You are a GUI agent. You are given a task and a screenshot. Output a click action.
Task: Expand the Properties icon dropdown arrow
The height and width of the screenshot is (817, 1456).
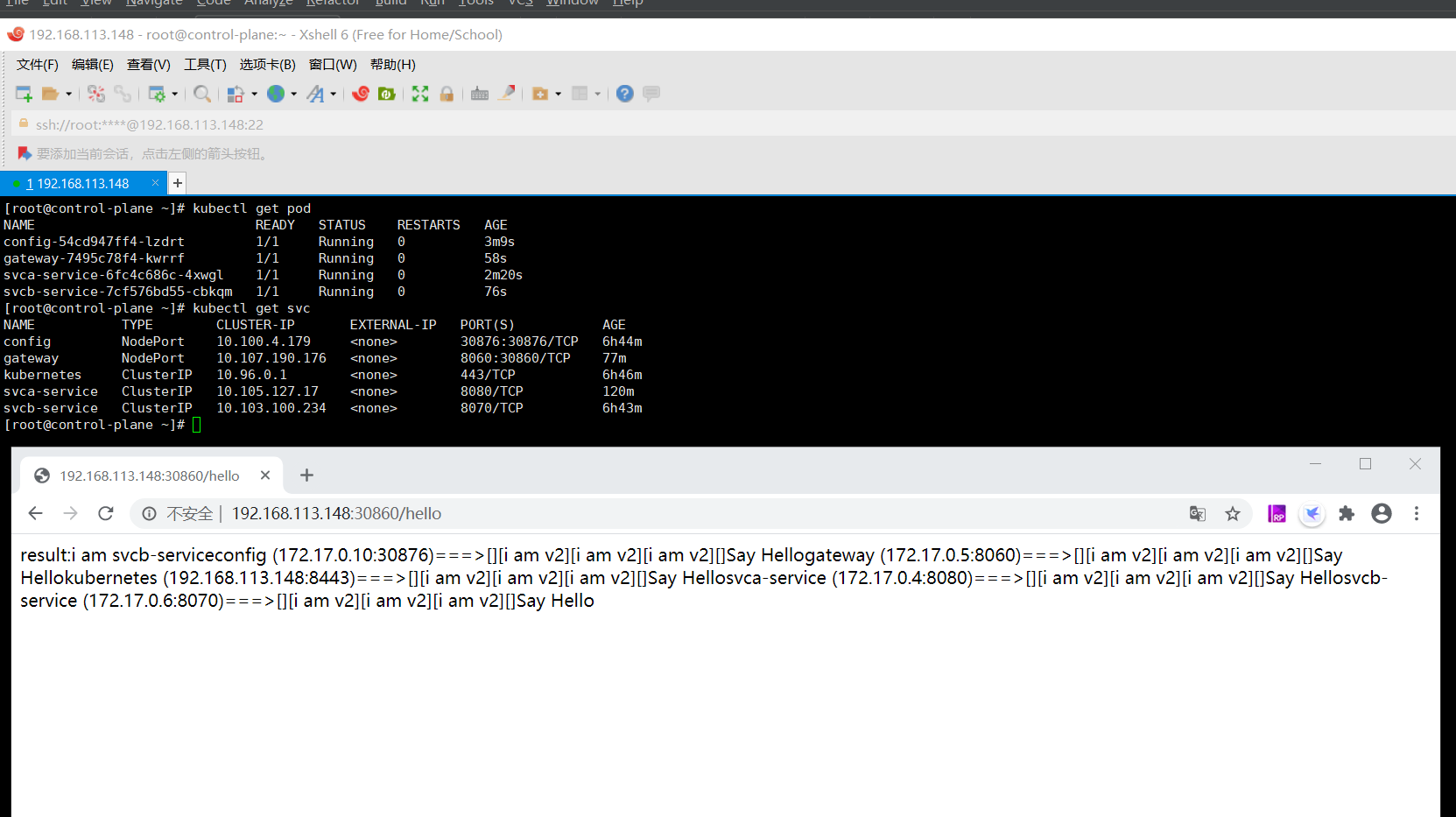tap(175, 94)
